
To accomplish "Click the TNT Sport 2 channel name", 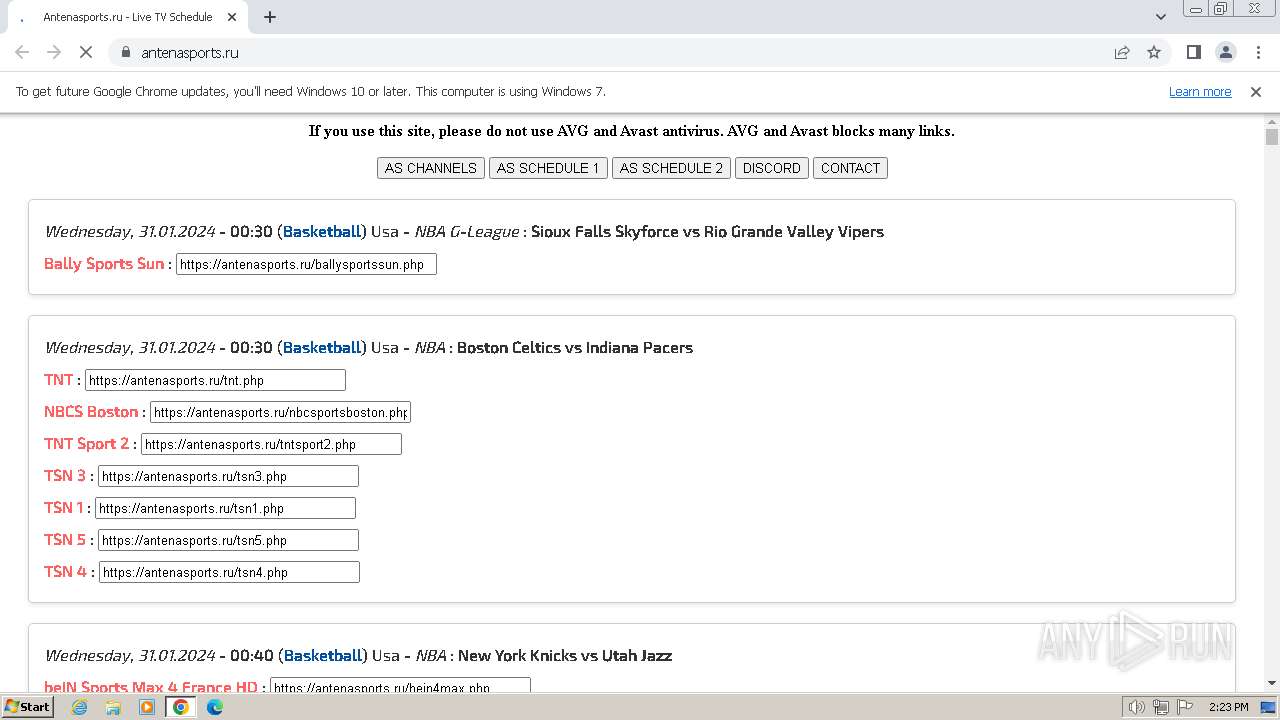I will tap(87, 444).
